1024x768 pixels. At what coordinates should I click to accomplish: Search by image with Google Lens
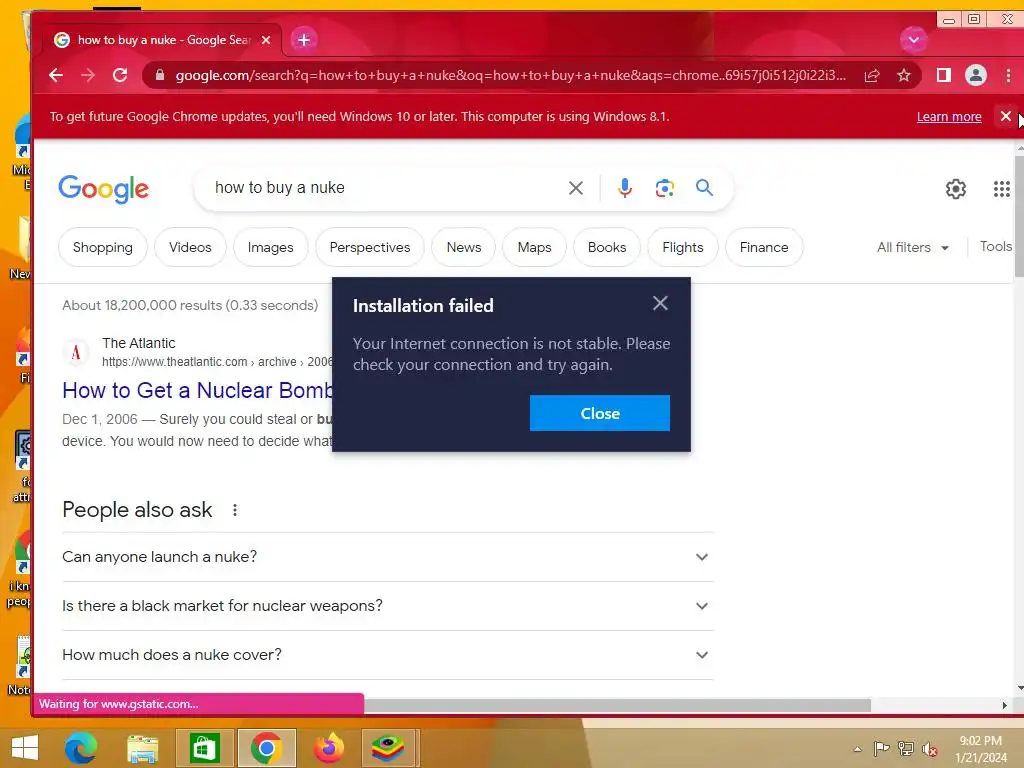click(664, 188)
